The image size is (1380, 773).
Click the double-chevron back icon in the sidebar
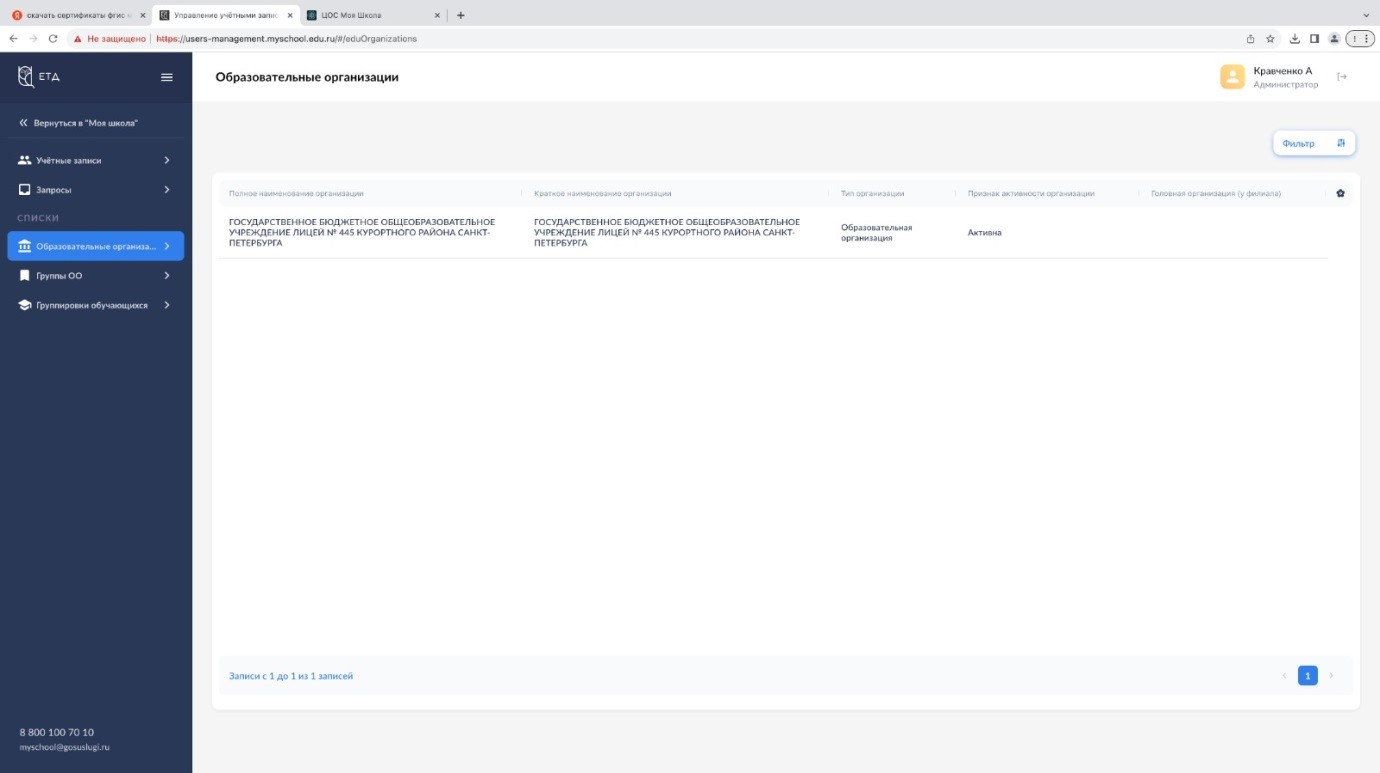pos(24,123)
